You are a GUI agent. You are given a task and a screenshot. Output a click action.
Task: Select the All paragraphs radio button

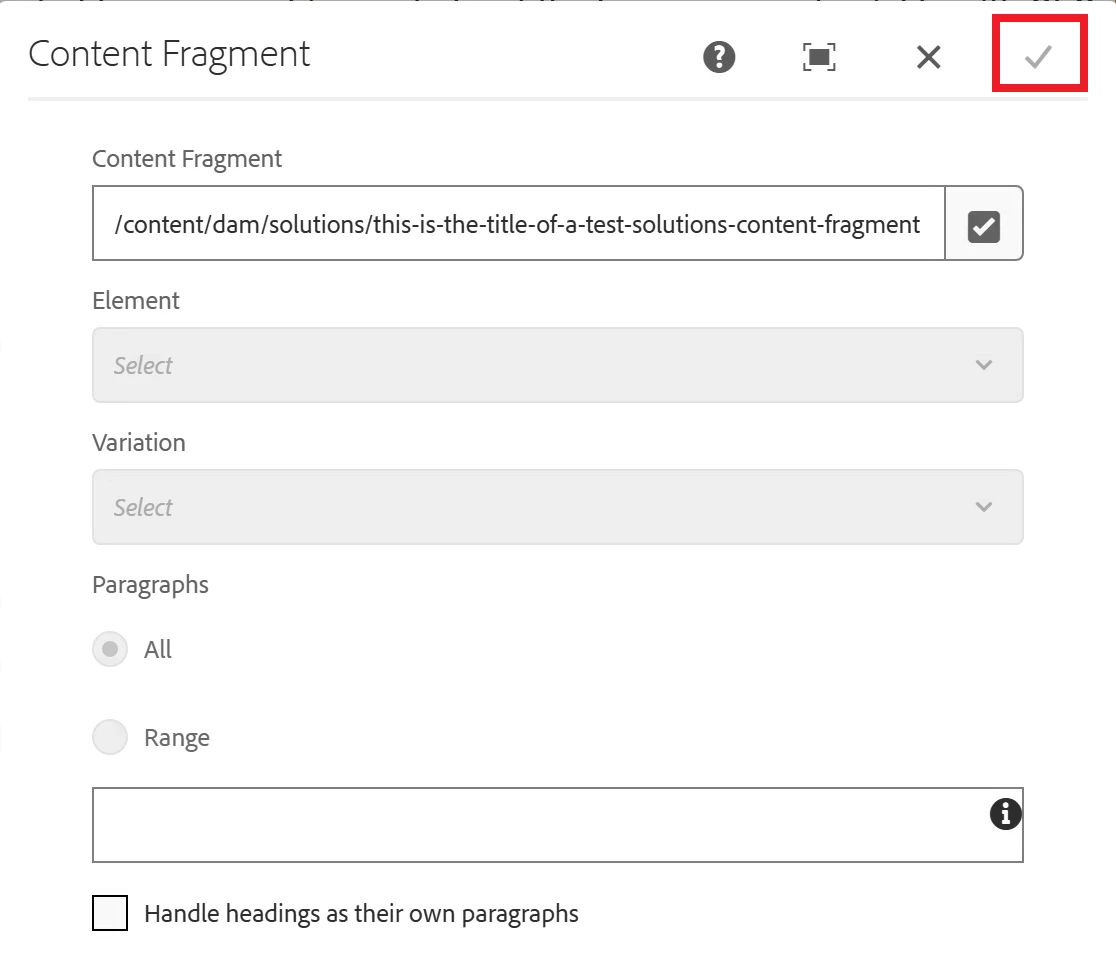click(x=110, y=649)
